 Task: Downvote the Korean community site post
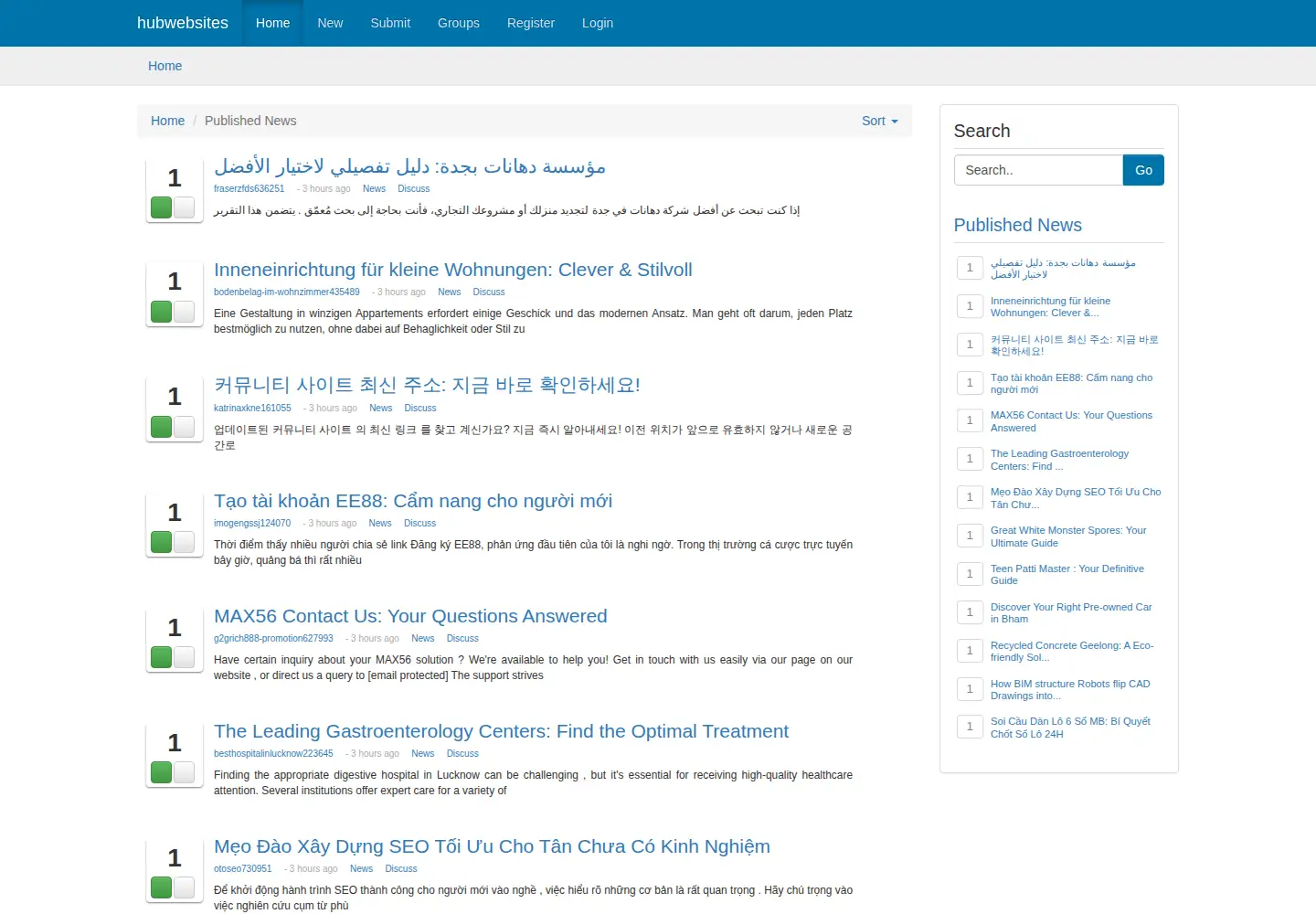[x=185, y=427]
